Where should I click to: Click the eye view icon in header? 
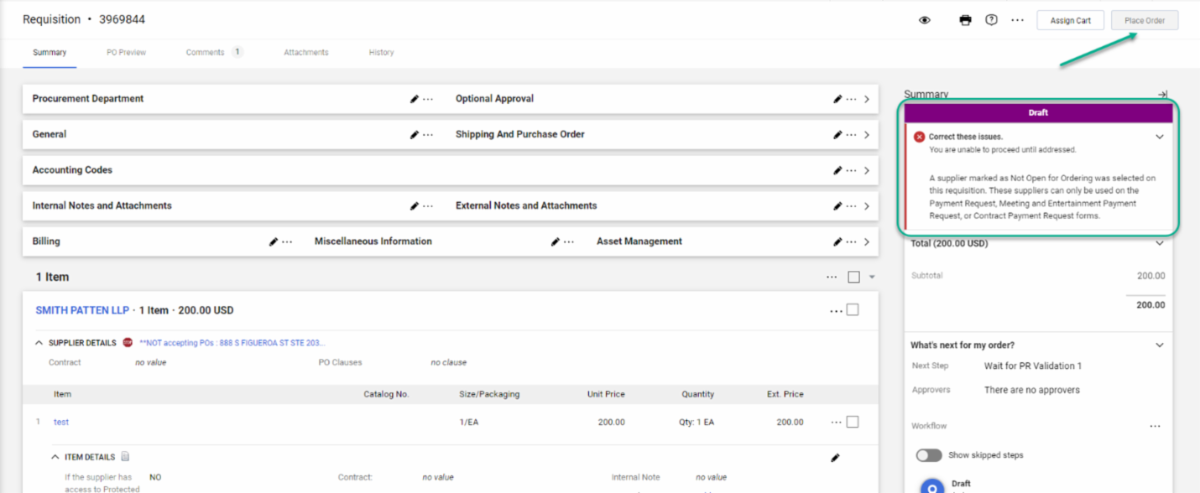click(925, 20)
